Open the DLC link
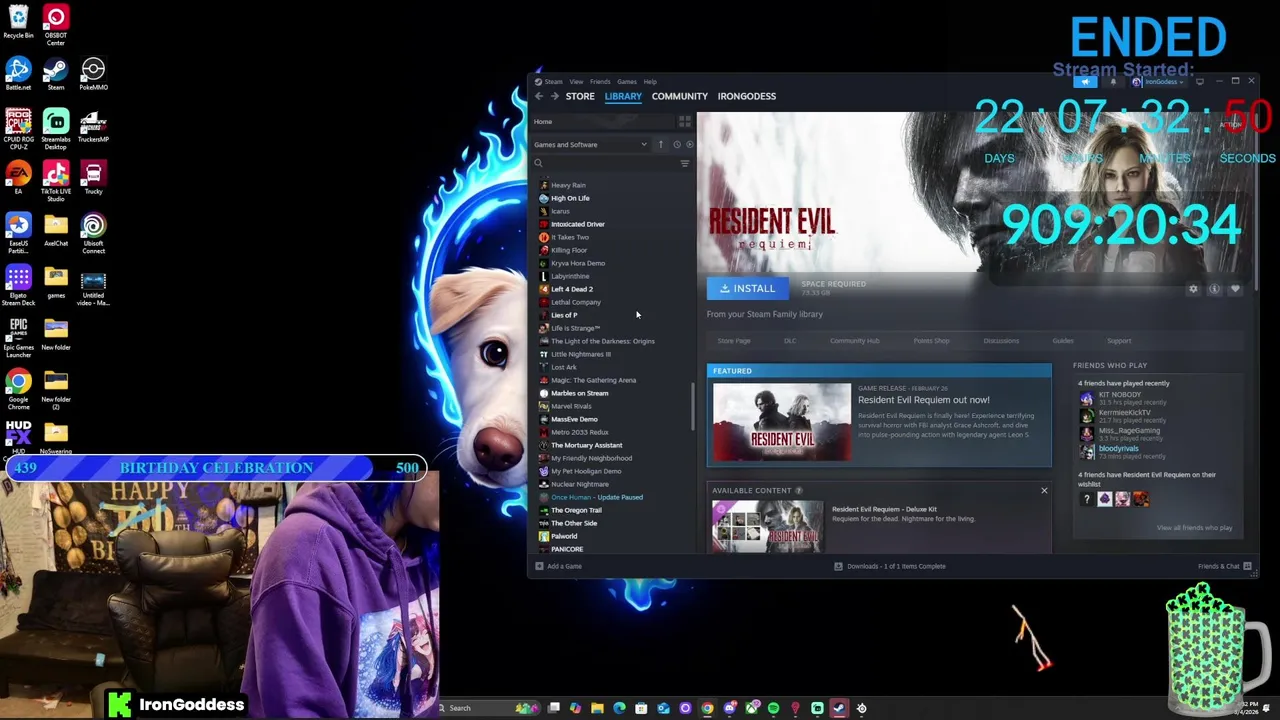Viewport: 1280px width, 720px height. pos(790,341)
